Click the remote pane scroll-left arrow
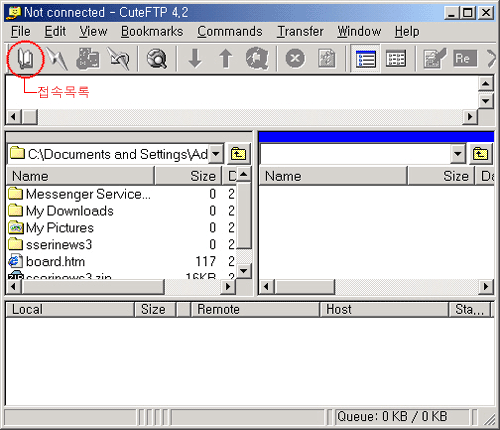The width and height of the screenshot is (500, 430). coord(266,287)
